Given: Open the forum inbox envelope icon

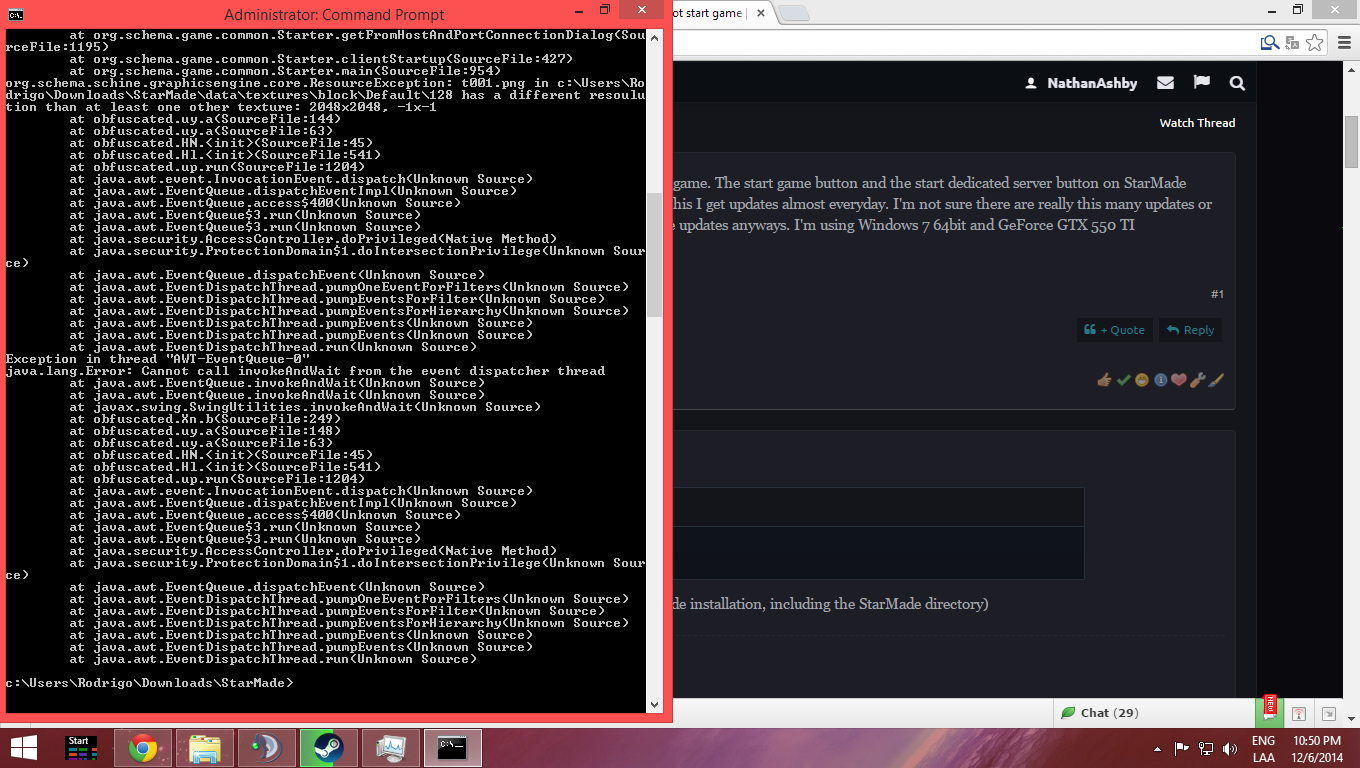Looking at the screenshot, I should tap(1165, 83).
